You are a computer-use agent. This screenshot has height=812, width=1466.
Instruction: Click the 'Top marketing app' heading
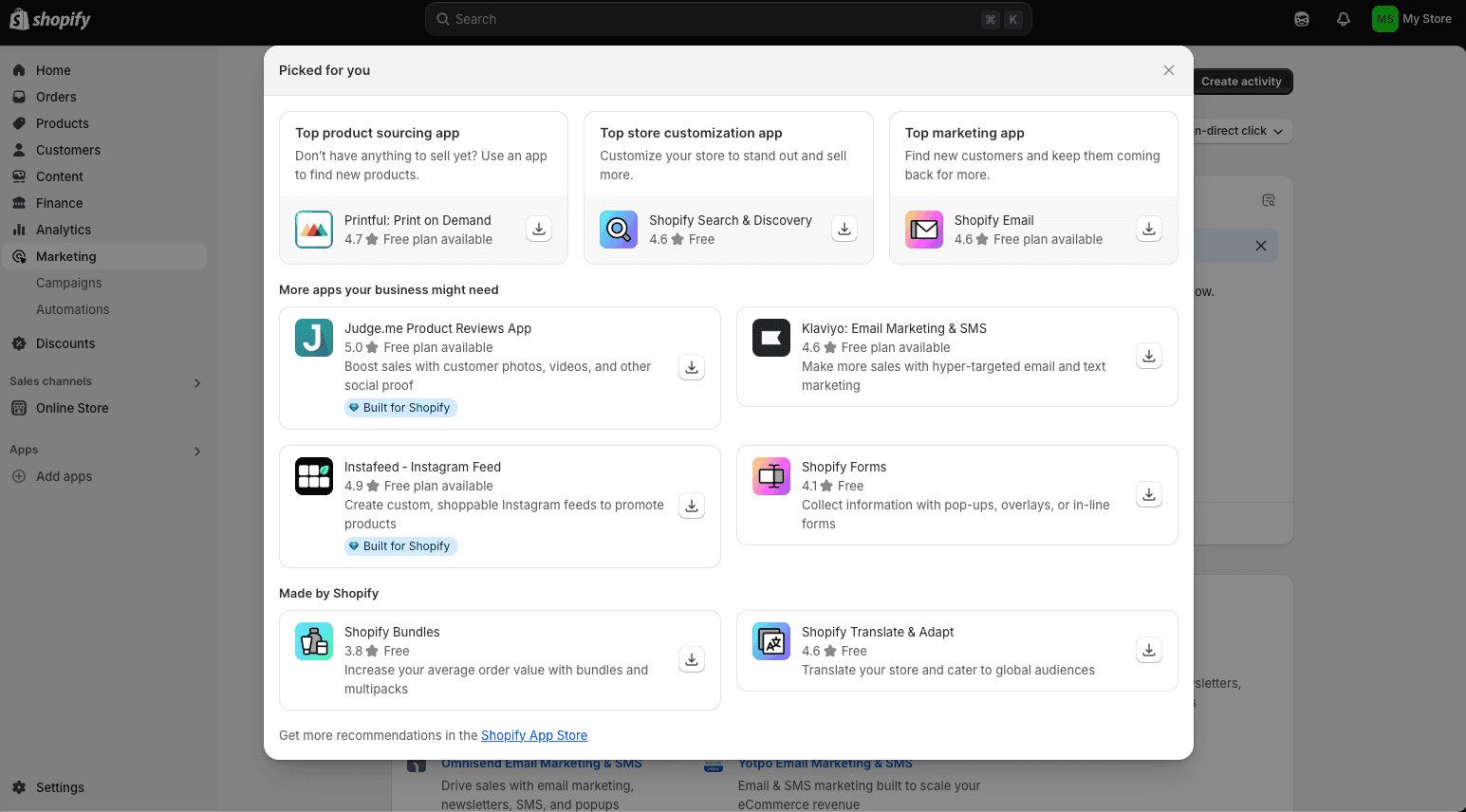click(965, 133)
